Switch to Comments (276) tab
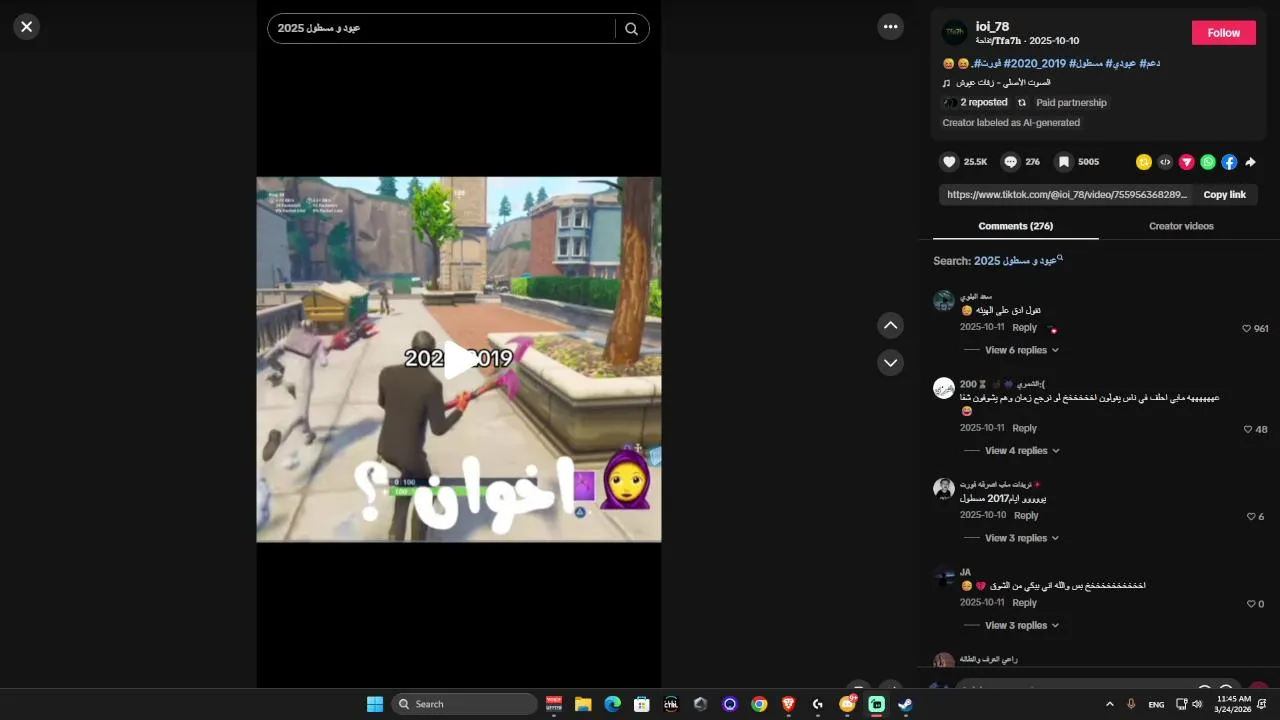This screenshot has width=1280, height=720. tap(1015, 226)
